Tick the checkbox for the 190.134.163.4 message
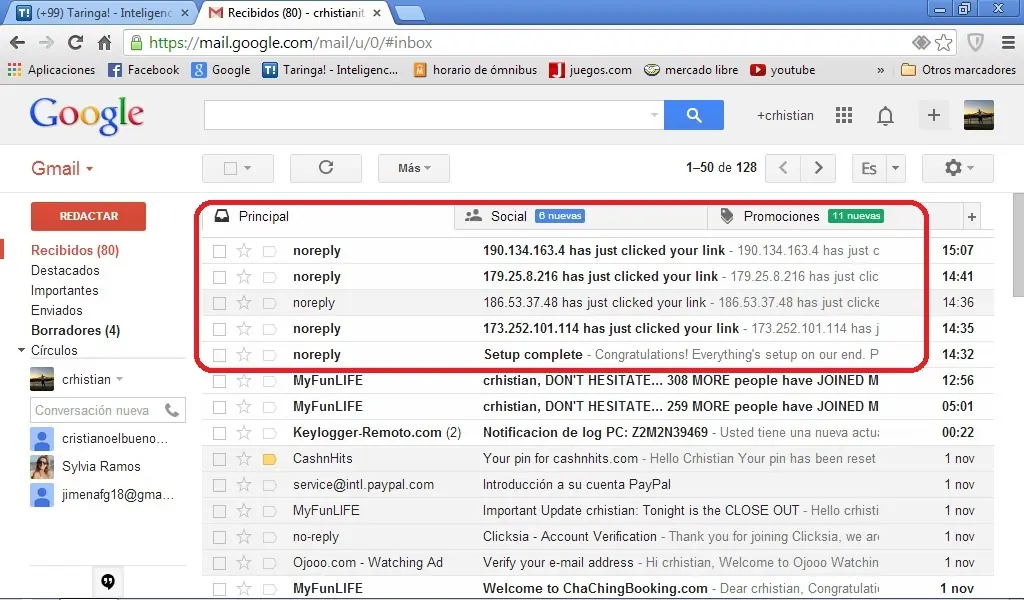Viewport: 1024px width, 600px height. 219,251
